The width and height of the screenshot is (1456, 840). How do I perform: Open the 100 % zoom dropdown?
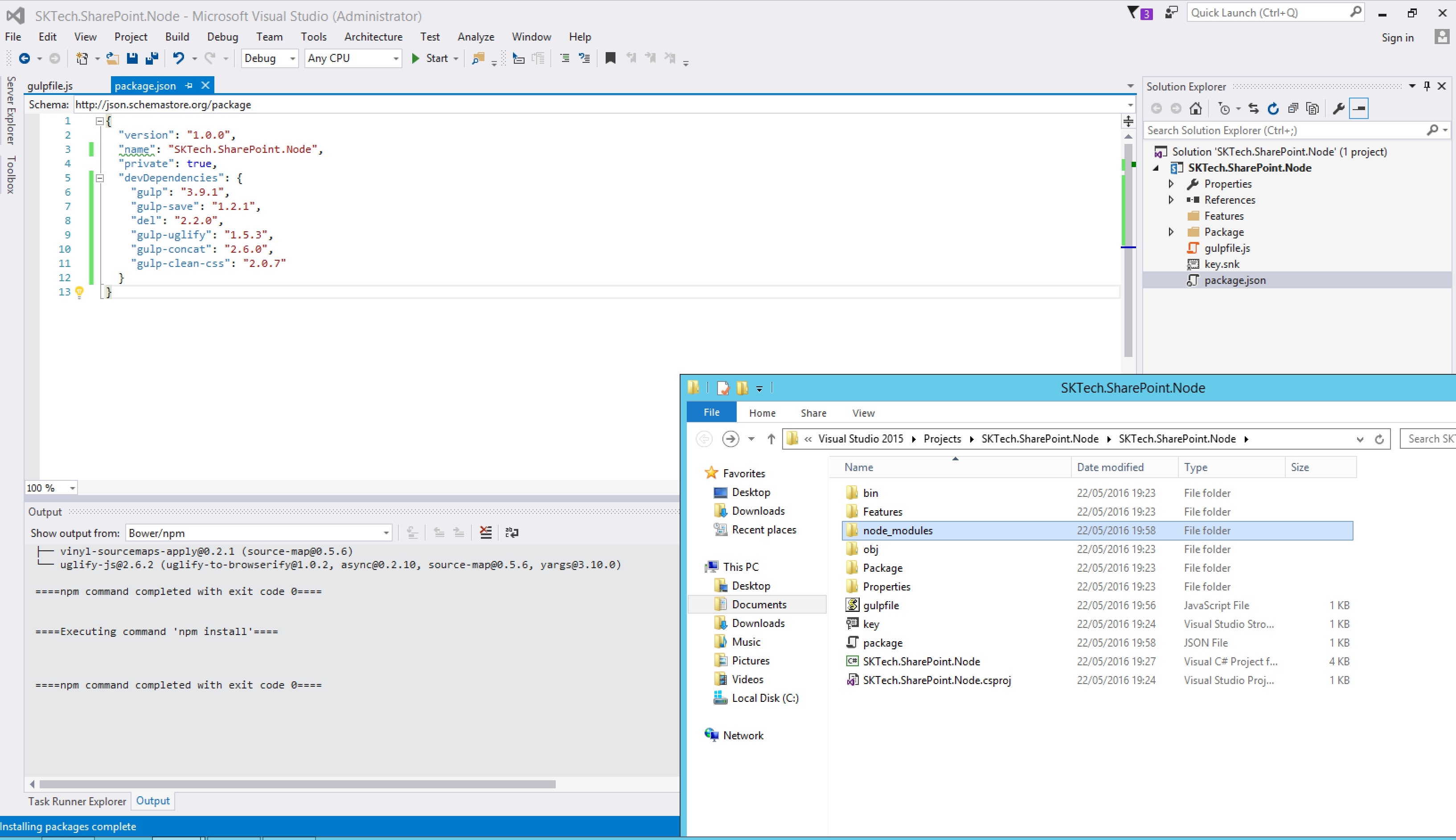coord(72,488)
